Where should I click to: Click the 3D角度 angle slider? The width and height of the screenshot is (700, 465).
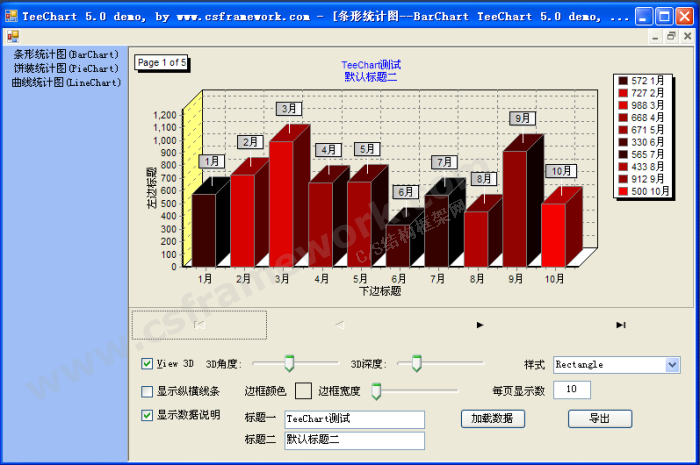click(x=288, y=364)
